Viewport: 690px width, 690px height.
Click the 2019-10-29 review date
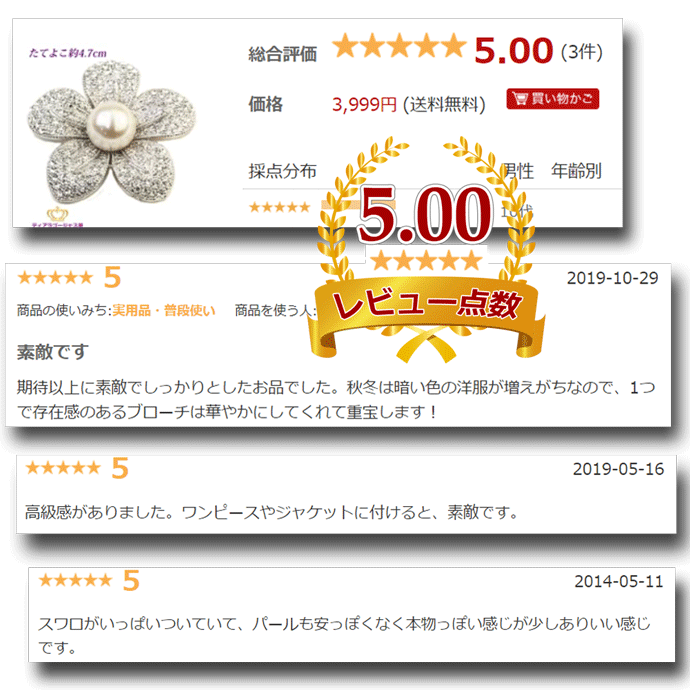point(612,278)
